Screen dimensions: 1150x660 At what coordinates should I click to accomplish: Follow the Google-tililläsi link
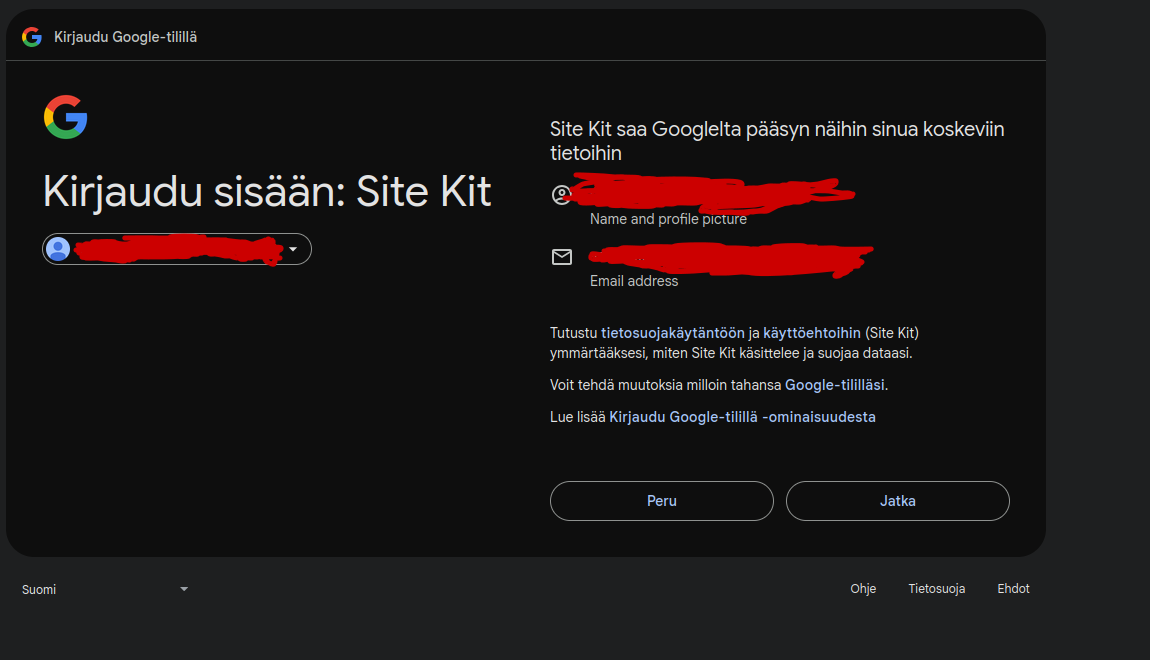tap(835, 385)
